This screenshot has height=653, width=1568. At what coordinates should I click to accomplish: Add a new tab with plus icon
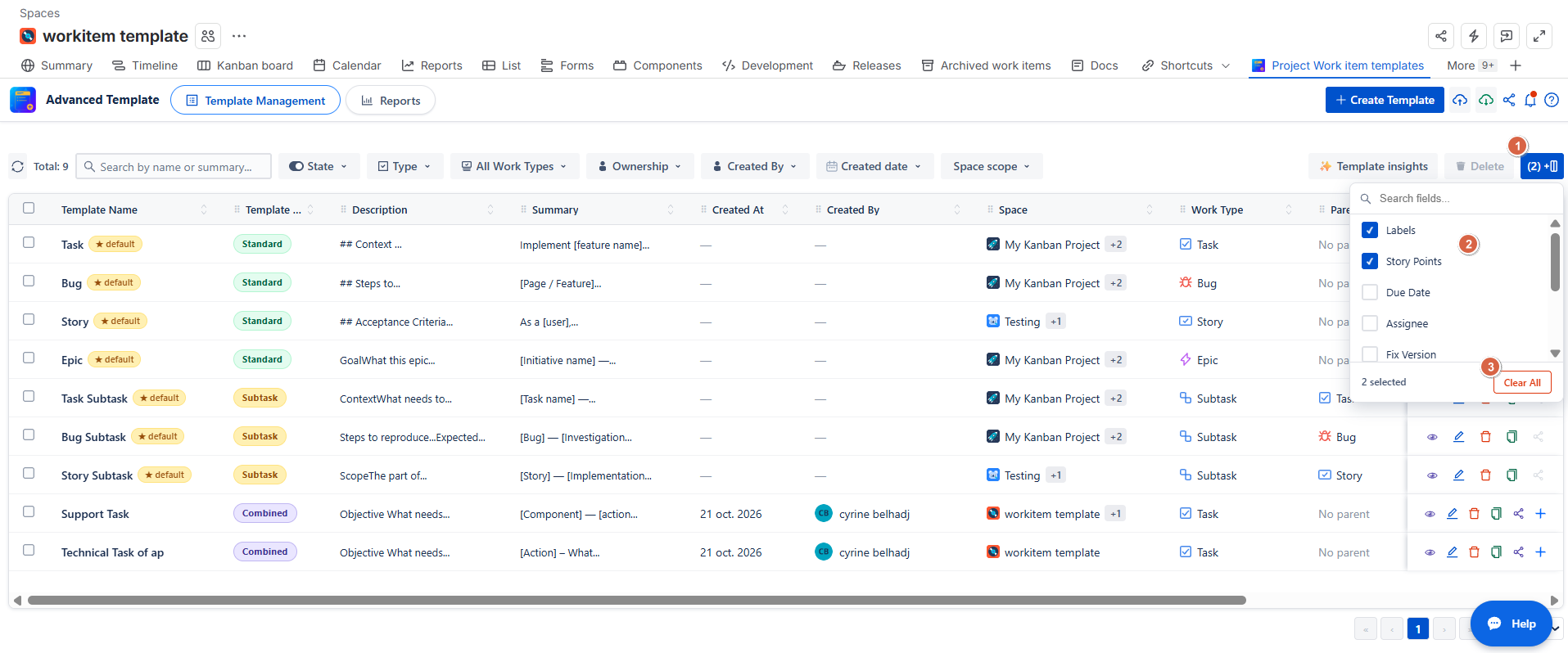1516,65
